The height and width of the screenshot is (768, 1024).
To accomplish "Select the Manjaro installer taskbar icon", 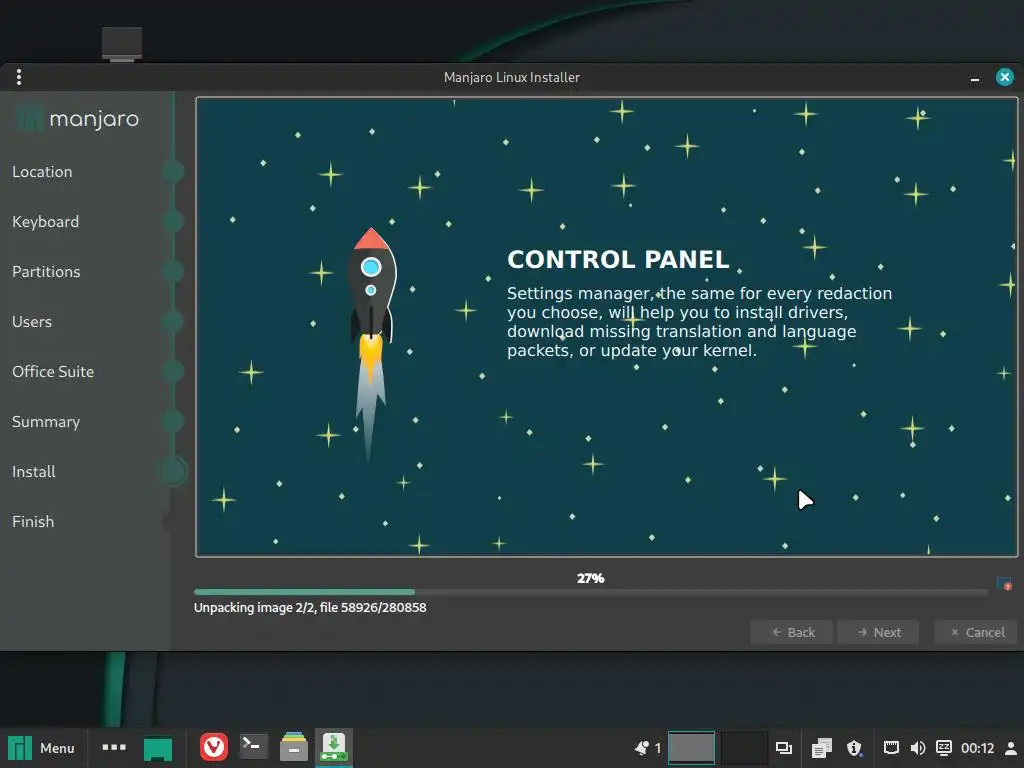I will pos(334,747).
